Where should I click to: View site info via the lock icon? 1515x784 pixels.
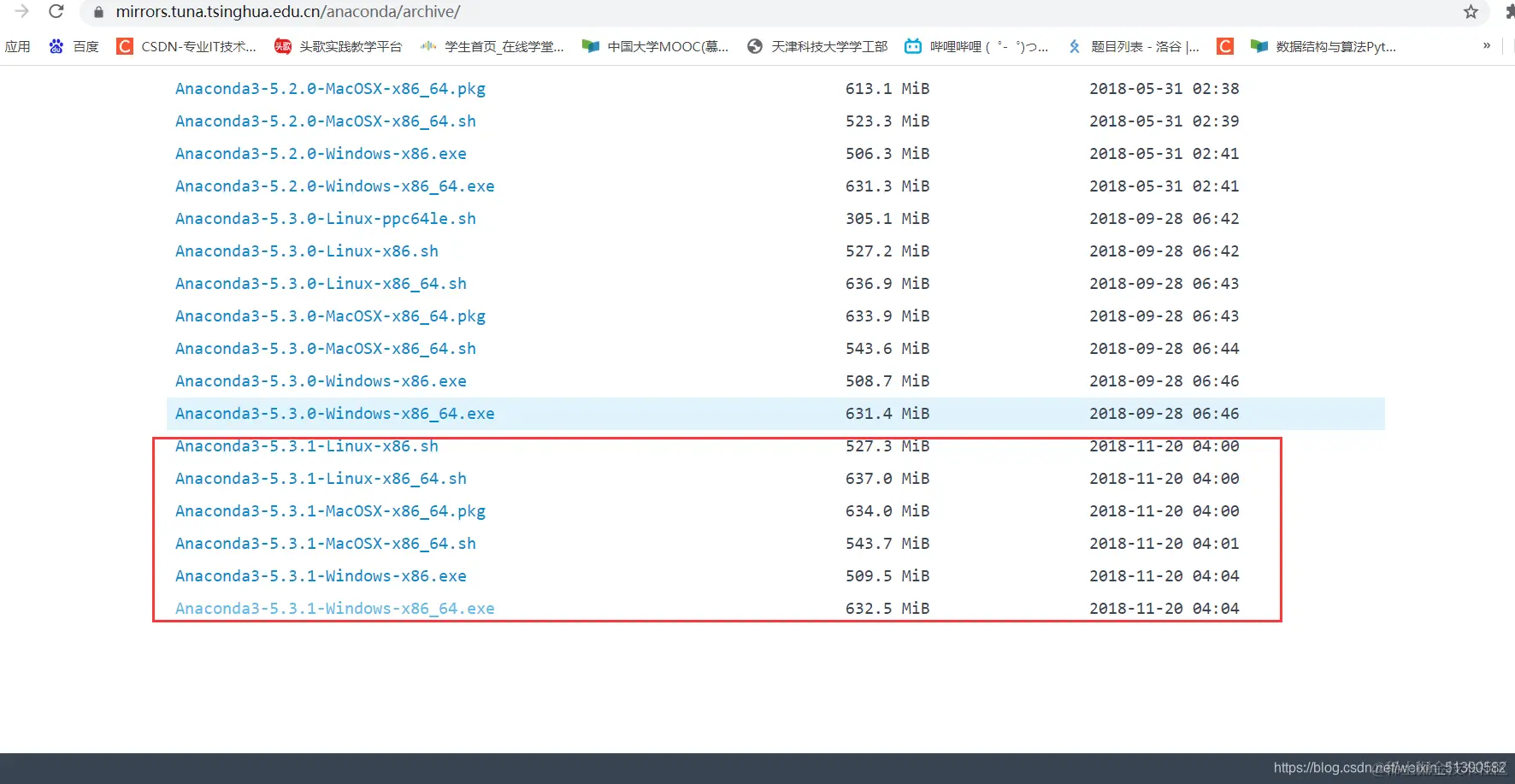(98, 12)
